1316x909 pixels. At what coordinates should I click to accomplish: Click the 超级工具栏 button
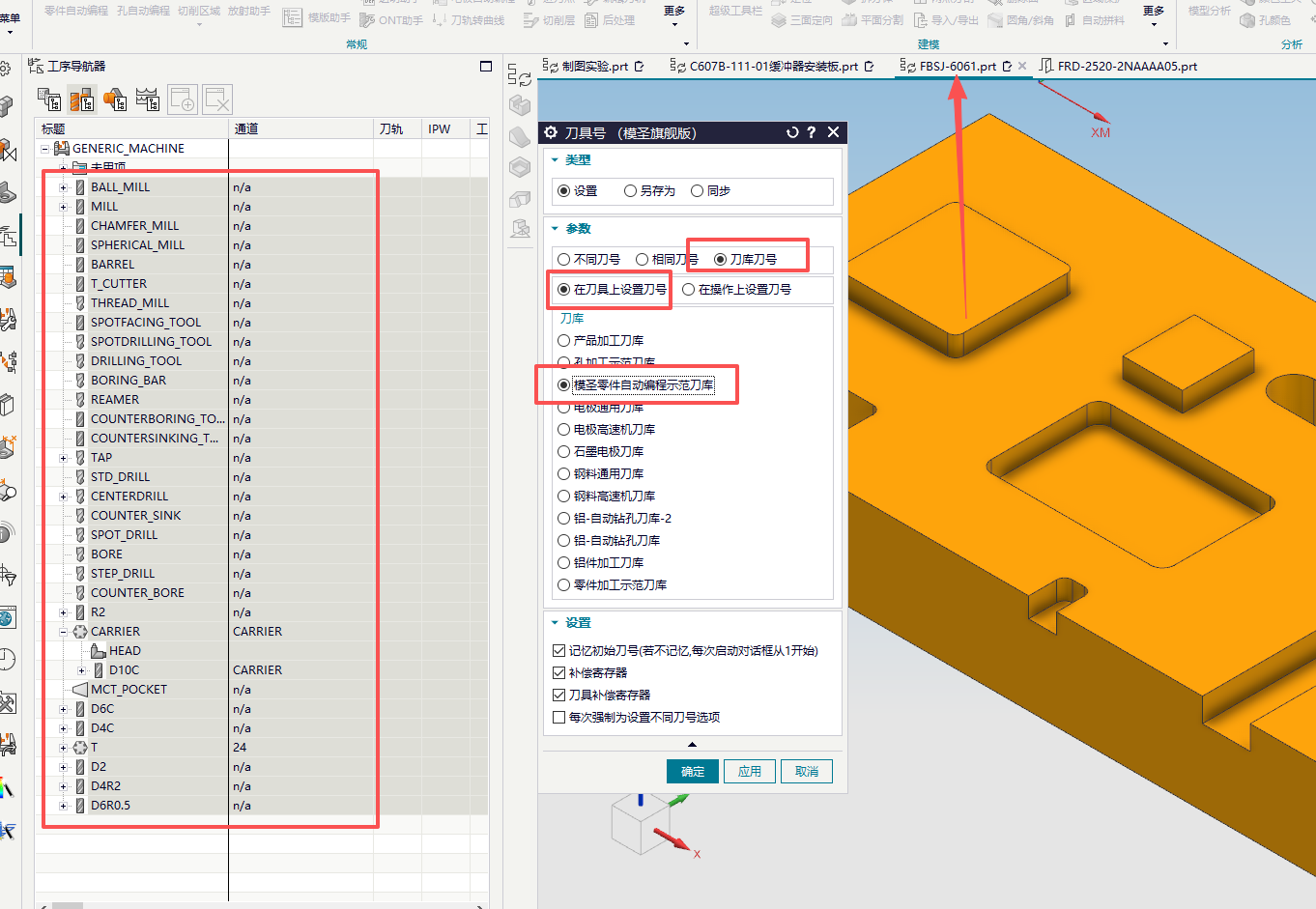[735, 11]
